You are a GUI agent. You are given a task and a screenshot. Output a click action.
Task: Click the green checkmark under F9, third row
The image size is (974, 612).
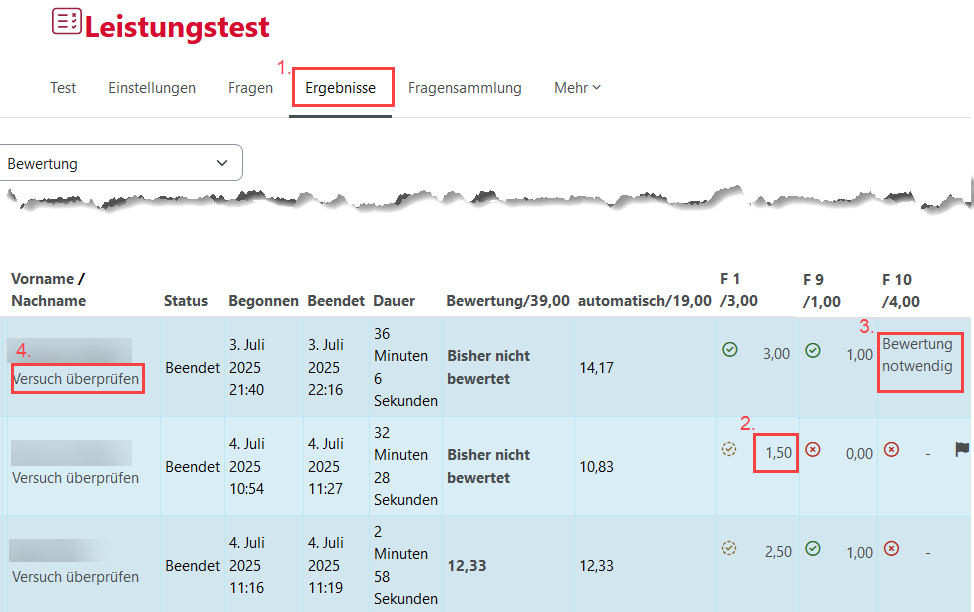click(x=813, y=549)
